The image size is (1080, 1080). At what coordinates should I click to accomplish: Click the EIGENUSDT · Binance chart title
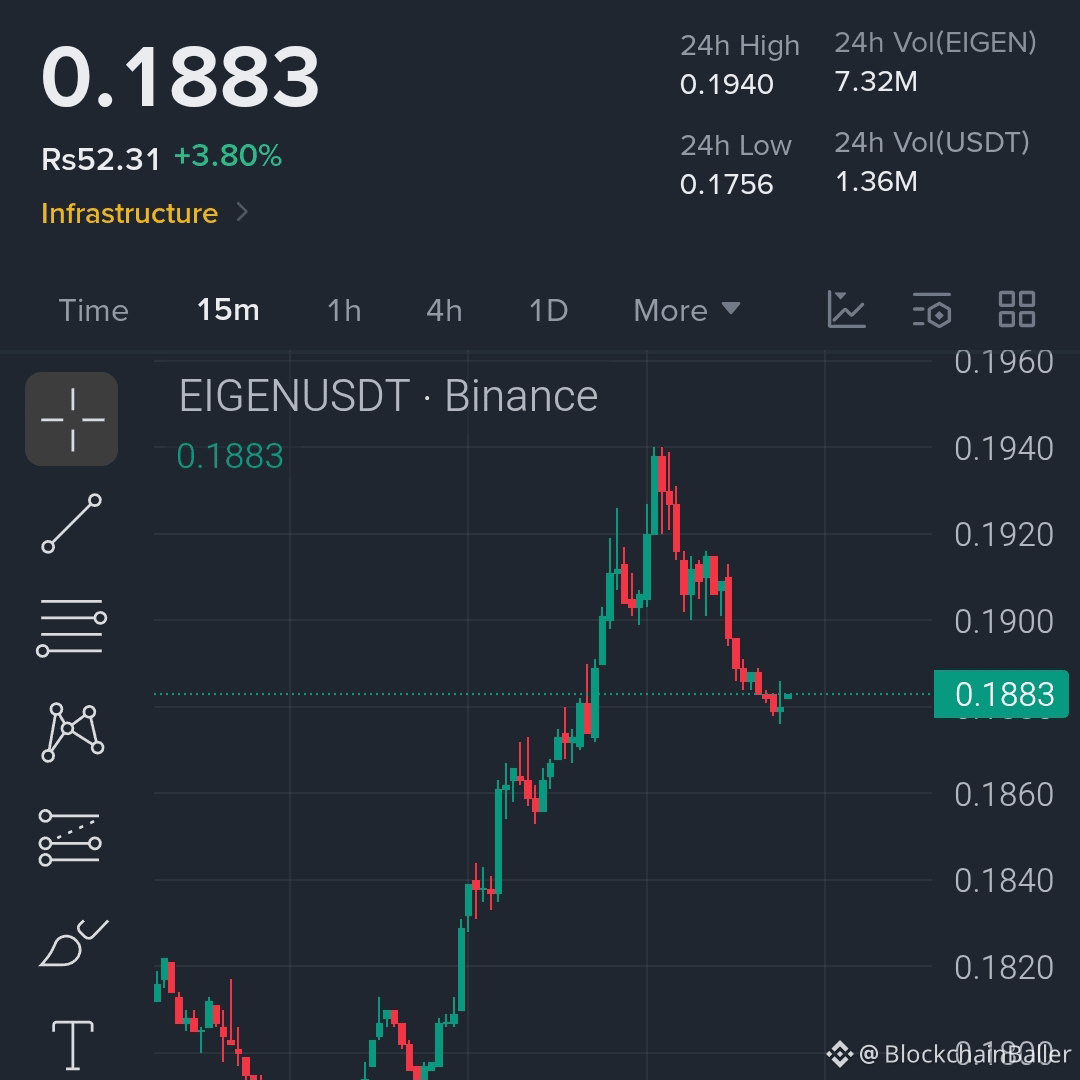388,396
